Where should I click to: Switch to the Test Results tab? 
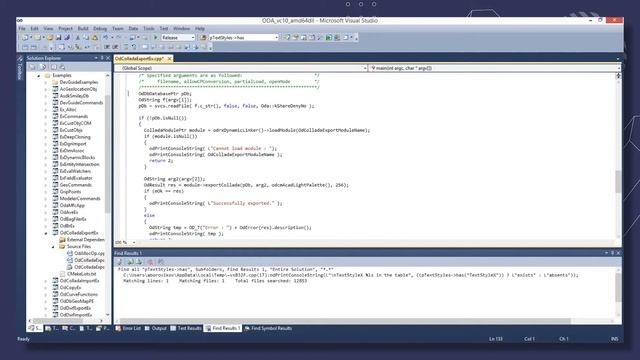click(x=186, y=328)
